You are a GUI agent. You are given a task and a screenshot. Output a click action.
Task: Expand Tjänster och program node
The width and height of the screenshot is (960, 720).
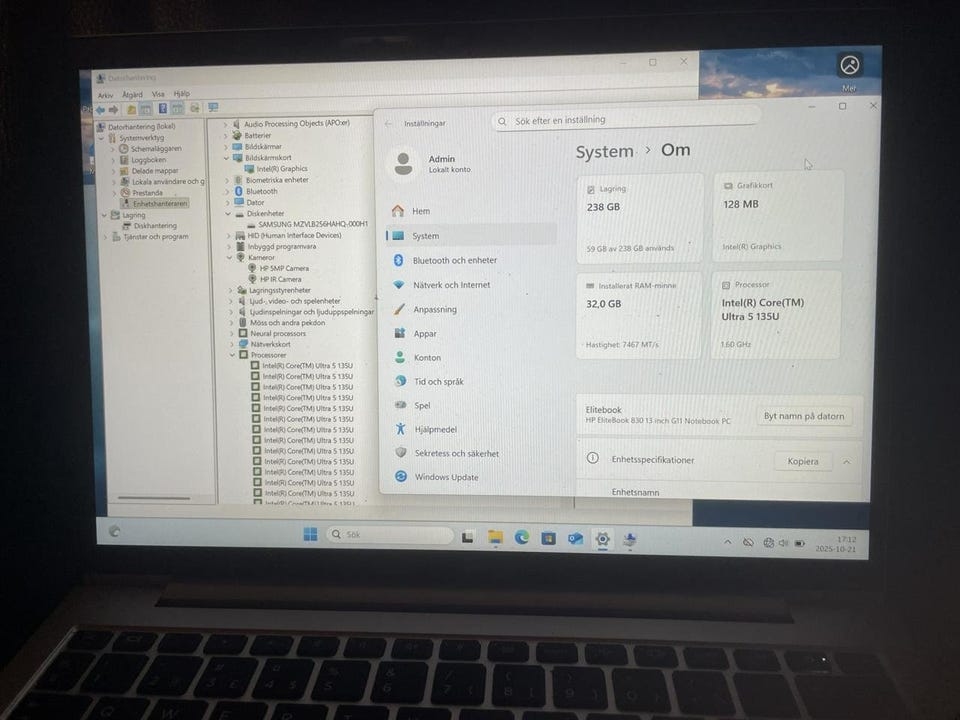pyautogui.click(x=105, y=237)
